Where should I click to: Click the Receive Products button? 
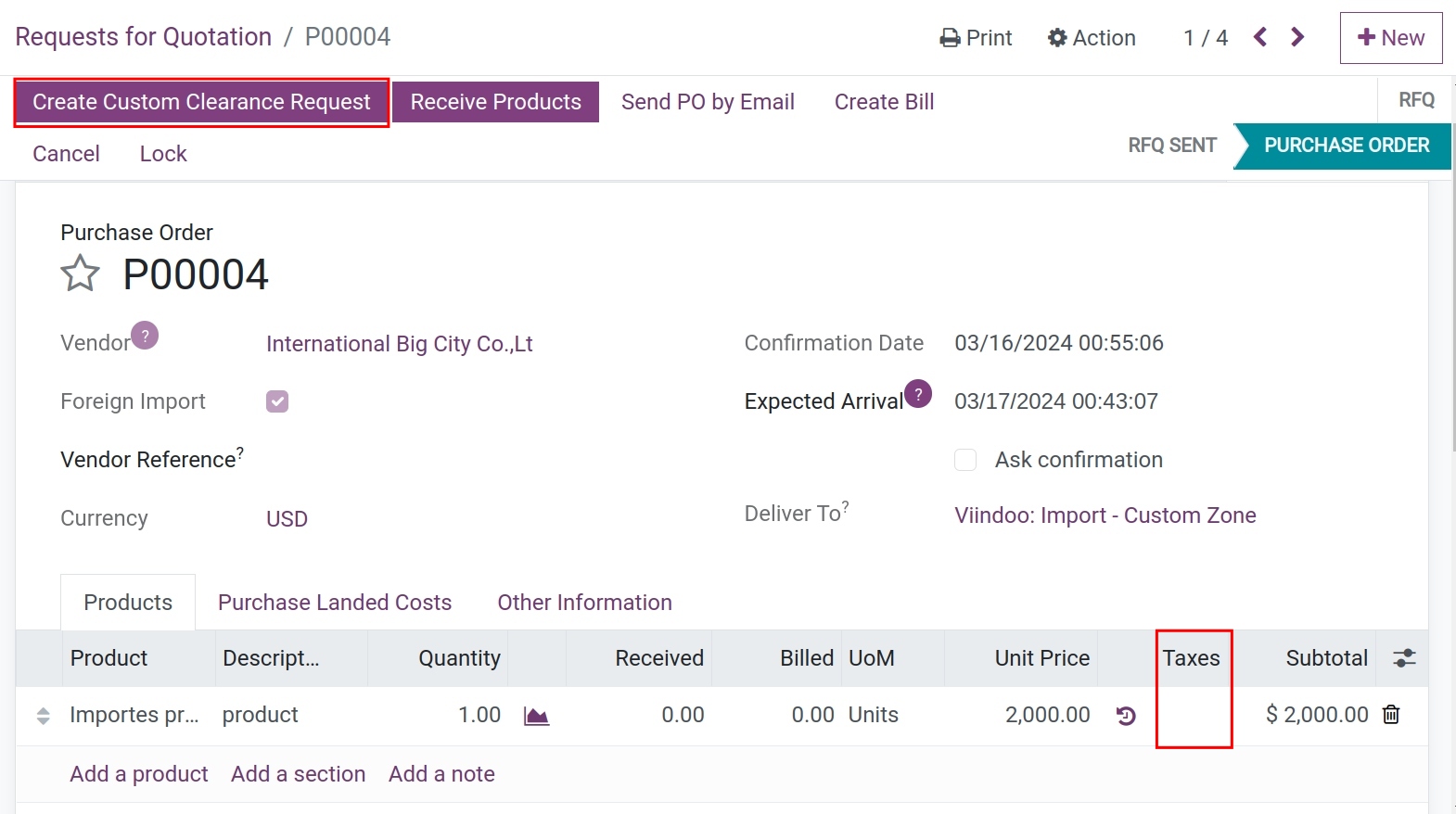coord(496,102)
